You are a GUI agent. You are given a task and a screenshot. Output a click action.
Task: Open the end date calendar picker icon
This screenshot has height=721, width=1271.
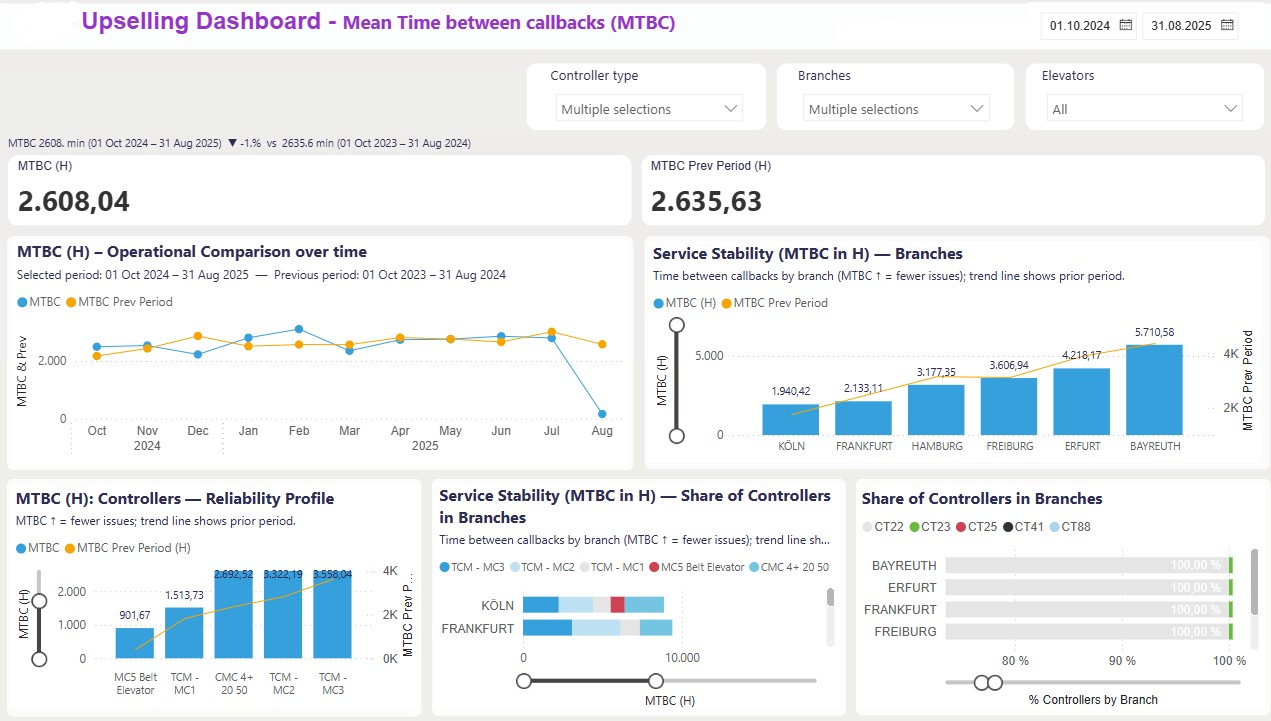click(x=1227, y=25)
